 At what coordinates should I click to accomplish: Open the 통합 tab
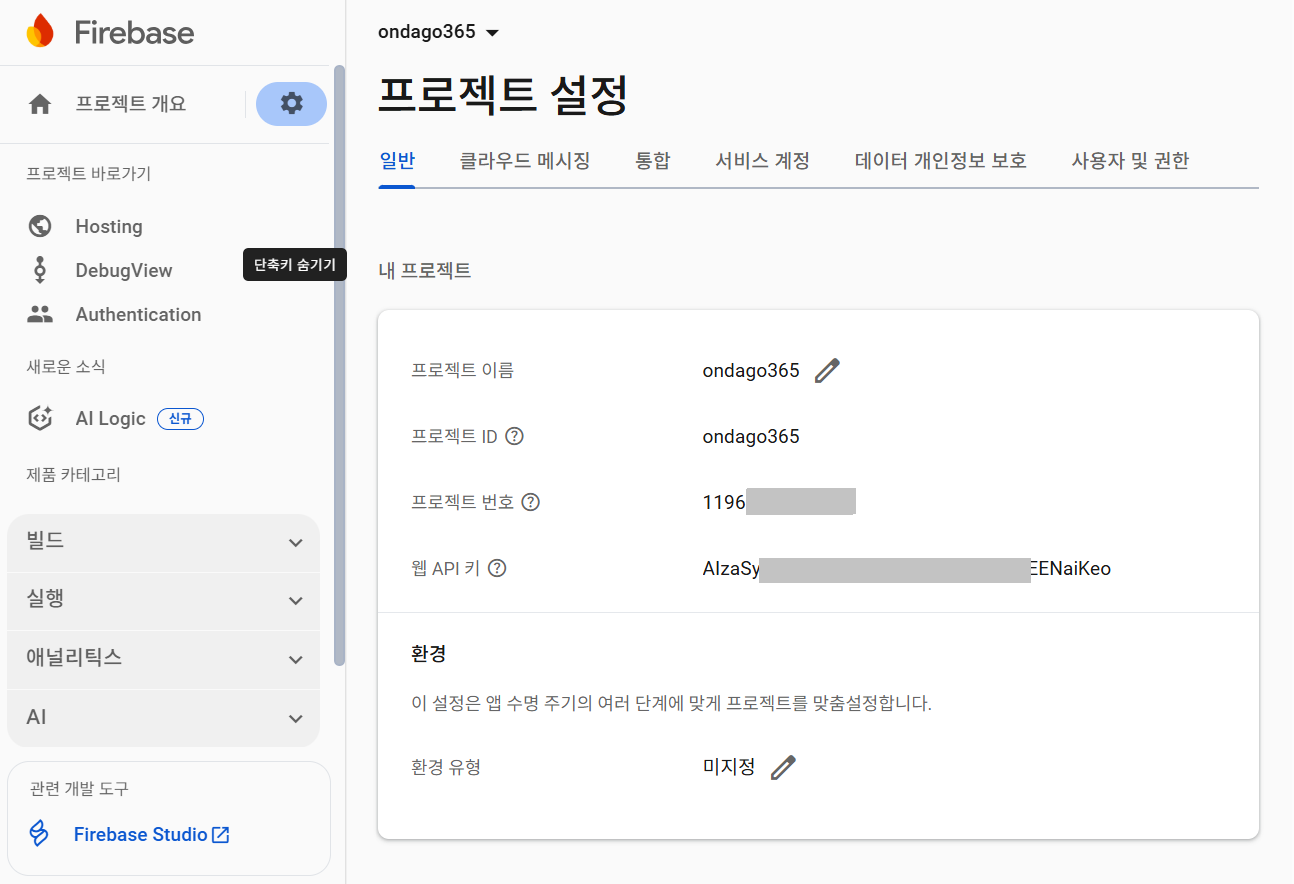point(653,160)
